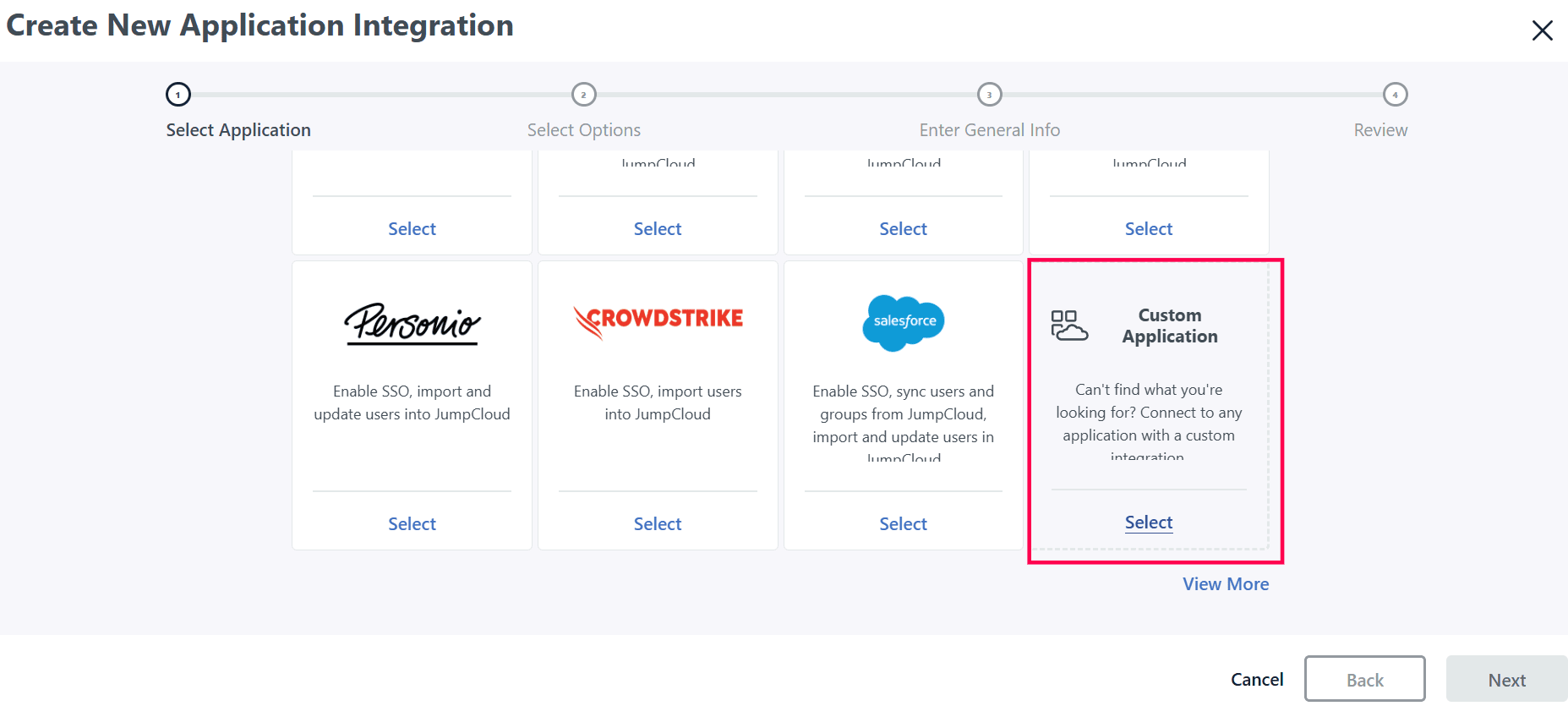Select the Personio application

412,524
